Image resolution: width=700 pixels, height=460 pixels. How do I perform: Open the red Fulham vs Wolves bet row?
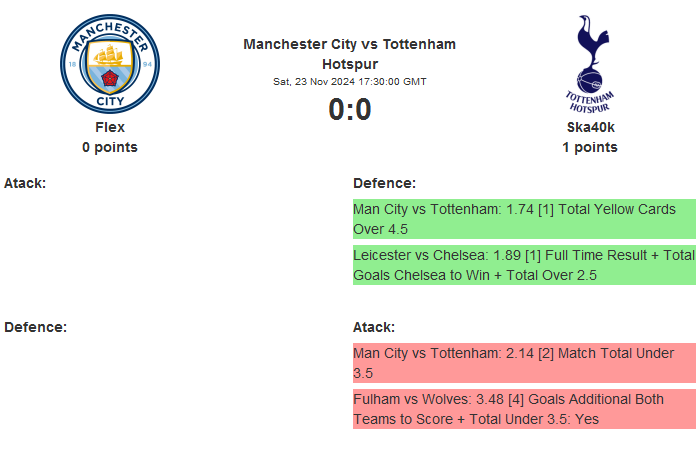tap(523, 409)
